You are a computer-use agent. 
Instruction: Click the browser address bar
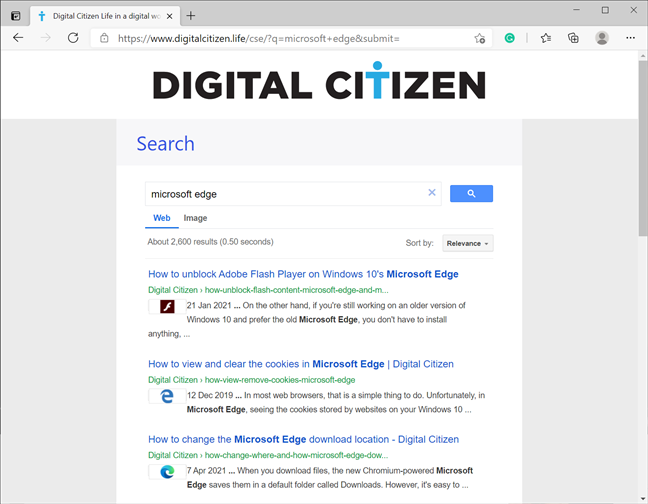(x=289, y=38)
